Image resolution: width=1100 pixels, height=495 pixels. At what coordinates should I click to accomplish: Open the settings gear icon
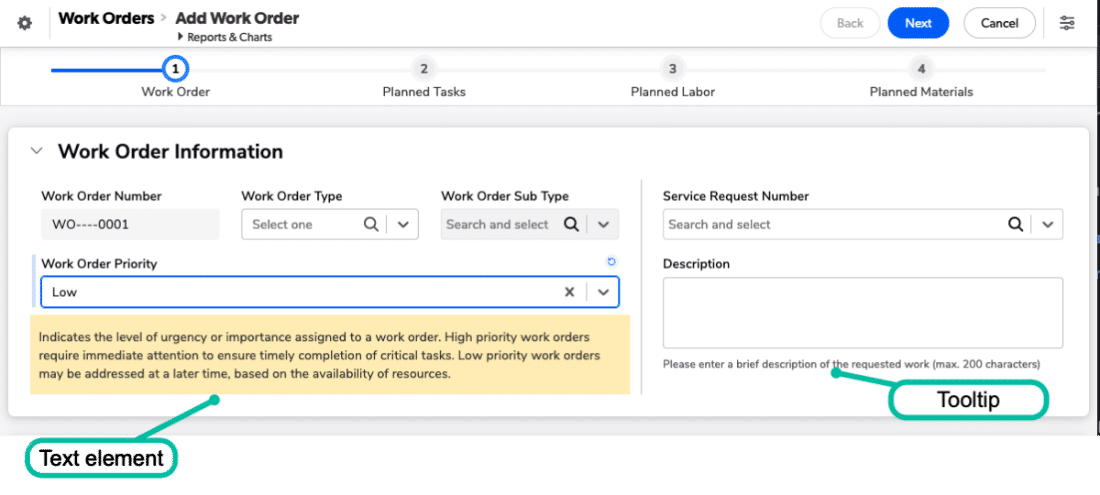pyautogui.click(x=25, y=23)
